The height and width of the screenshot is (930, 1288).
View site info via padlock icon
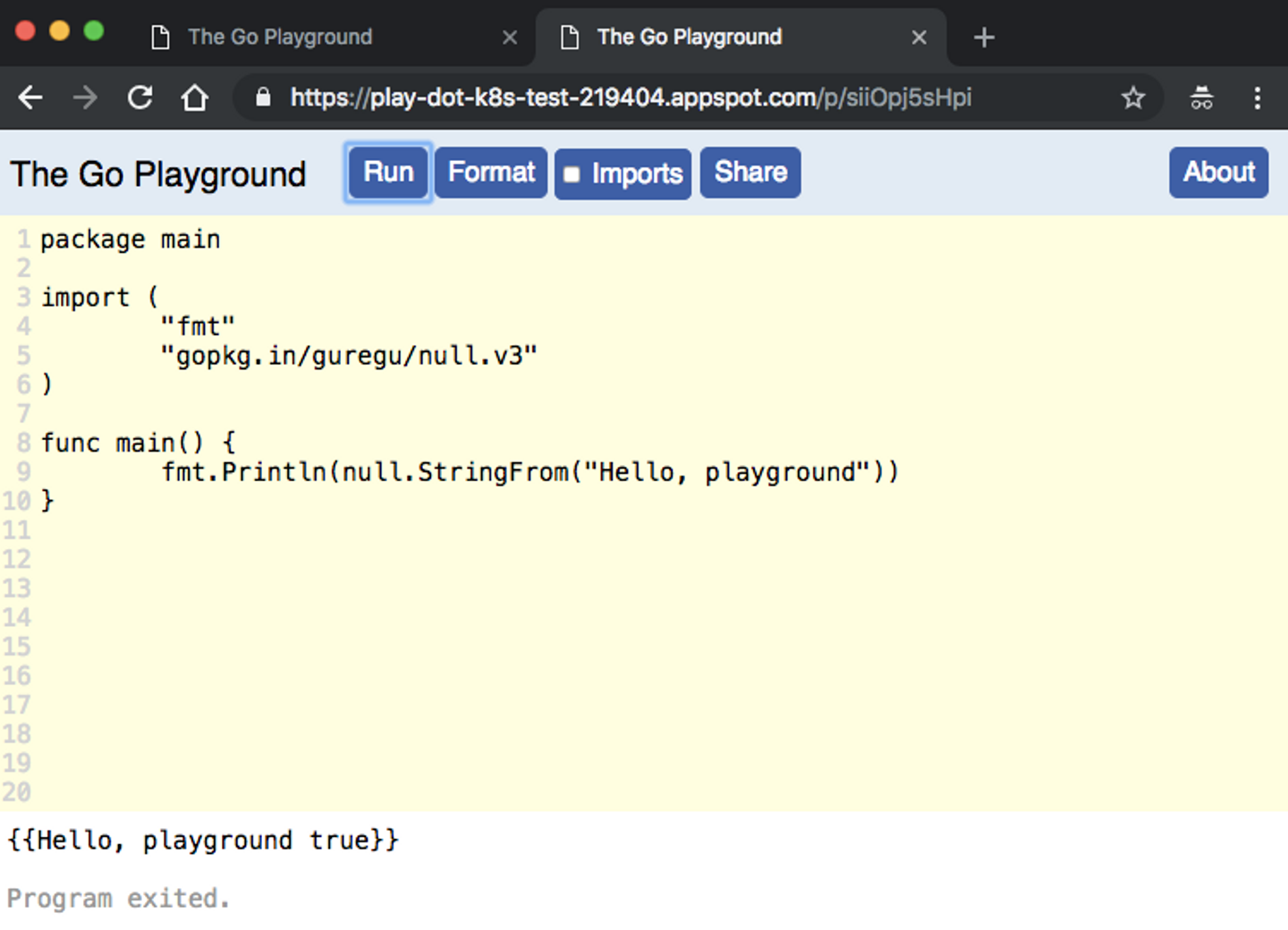click(263, 97)
